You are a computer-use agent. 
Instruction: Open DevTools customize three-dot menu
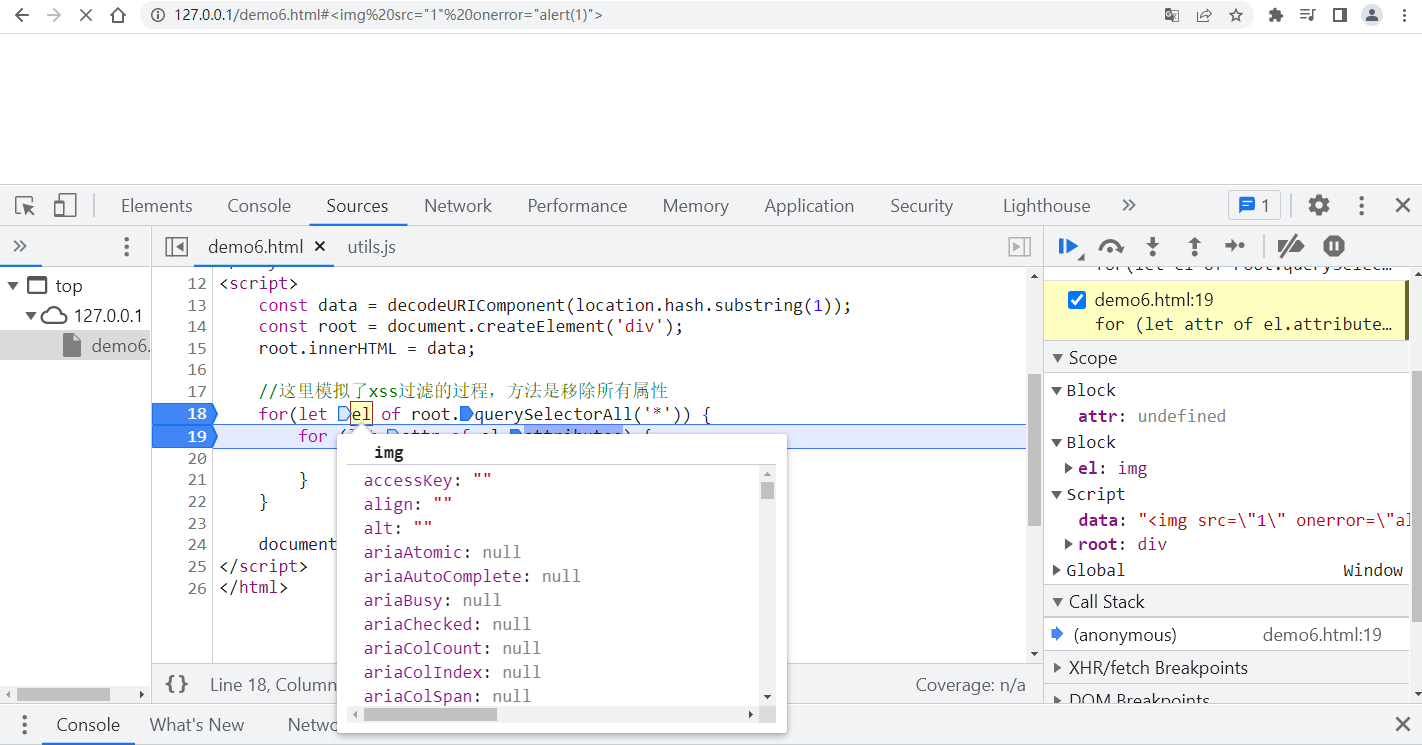(1361, 206)
